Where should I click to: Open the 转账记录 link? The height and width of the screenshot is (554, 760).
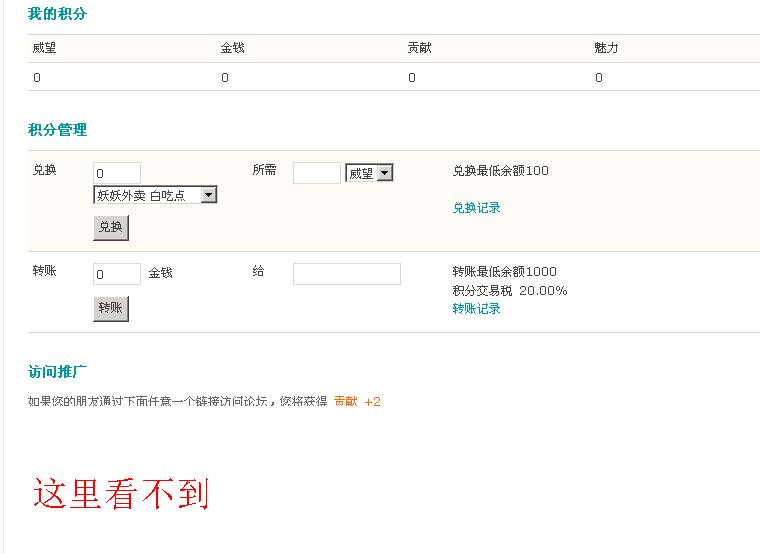click(x=476, y=309)
